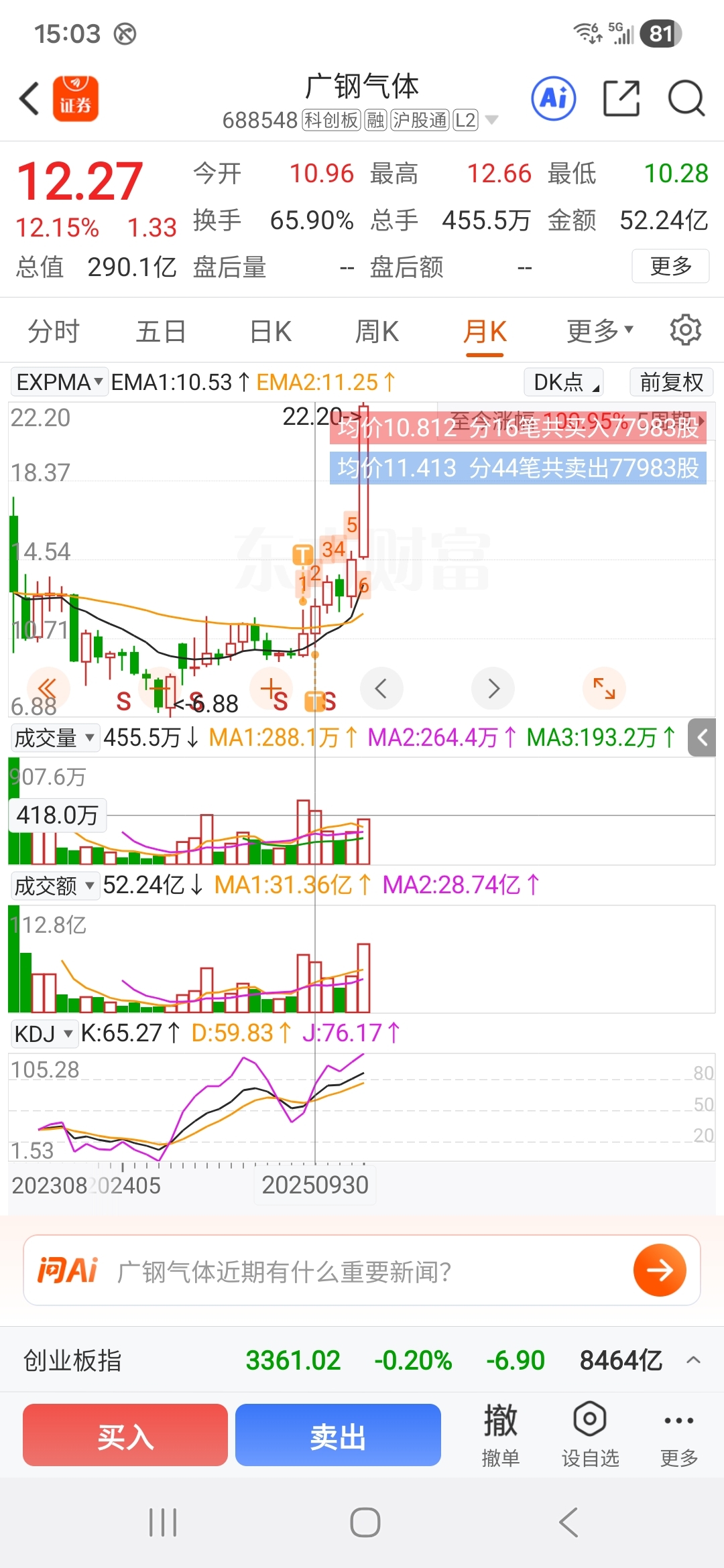Expand stock tag dropdown next to L2

pyautogui.click(x=491, y=120)
